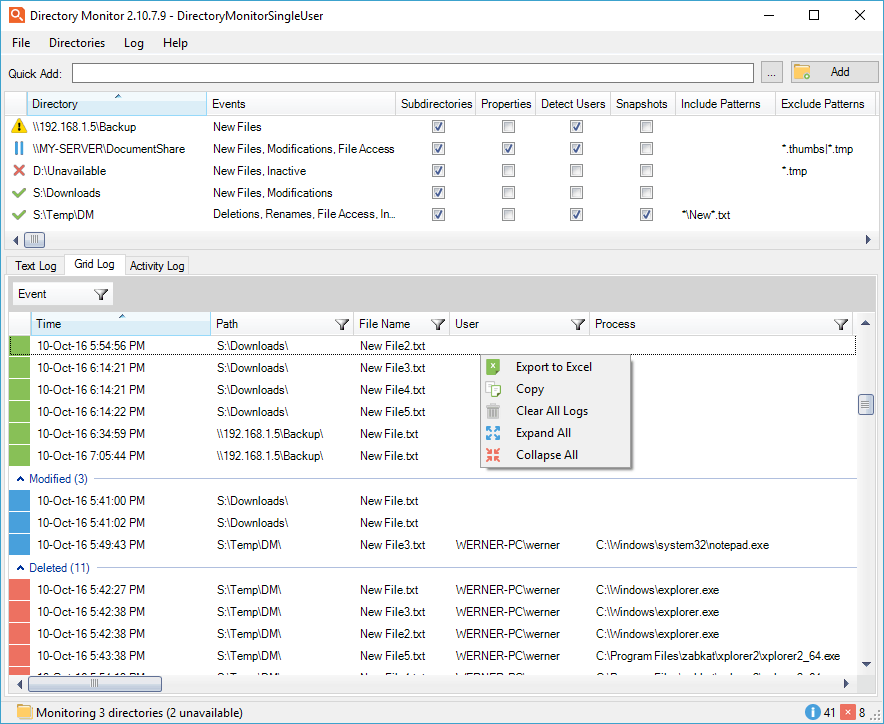Click the blue info icon in status bar
884x724 pixels.
point(812,712)
